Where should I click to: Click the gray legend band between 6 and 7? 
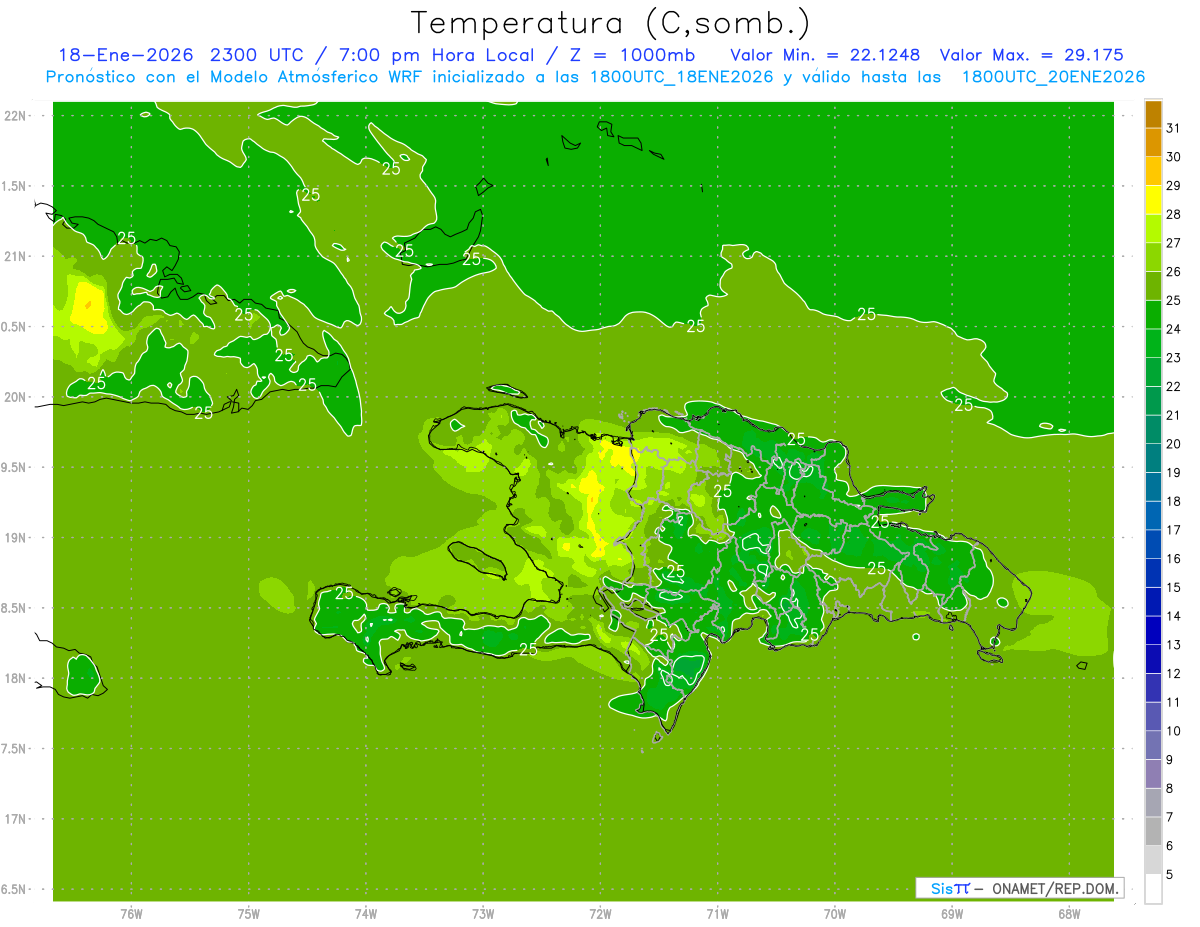pyautogui.click(x=1153, y=831)
